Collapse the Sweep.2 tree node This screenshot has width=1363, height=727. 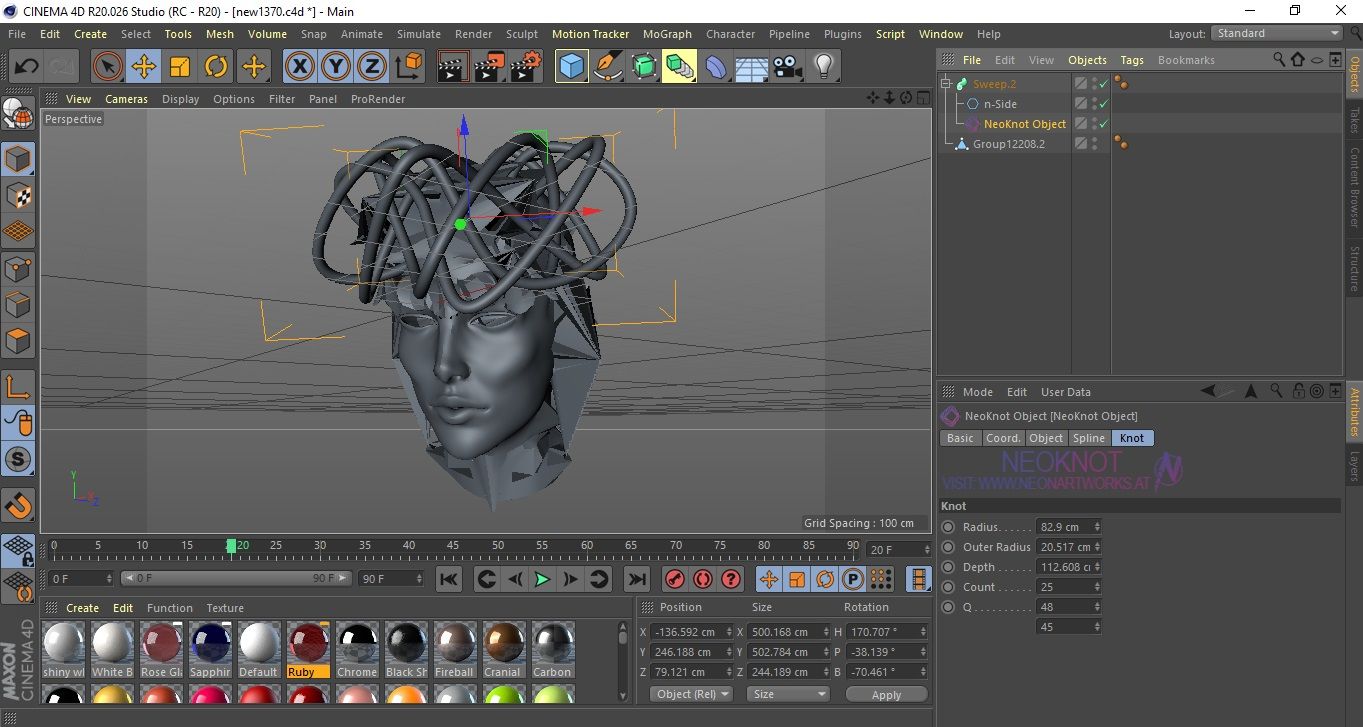point(946,84)
